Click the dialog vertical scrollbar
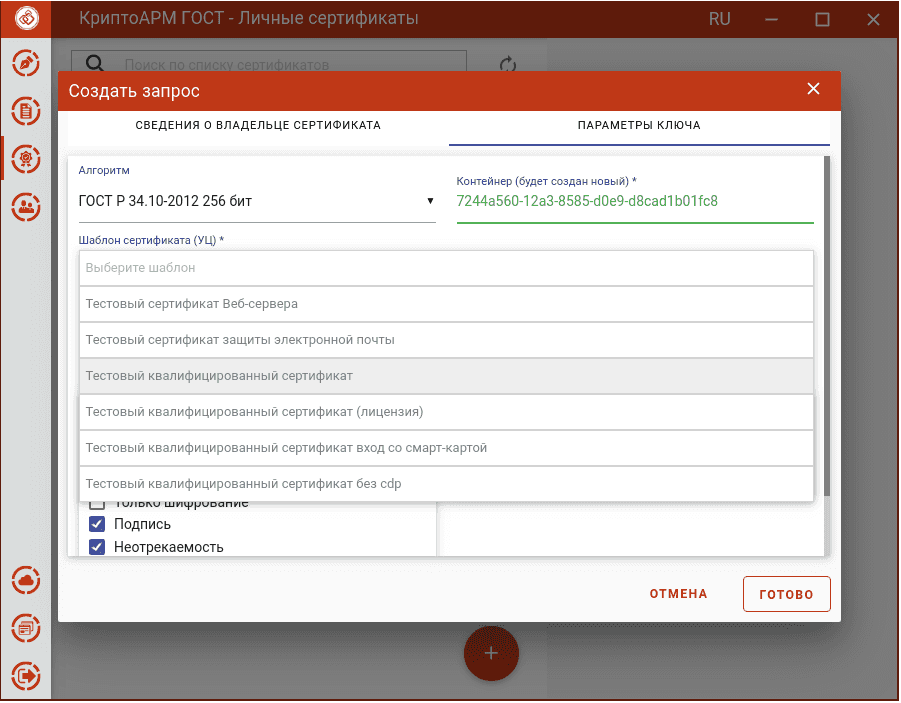Viewport: 901px width, 703px height. pos(827,326)
